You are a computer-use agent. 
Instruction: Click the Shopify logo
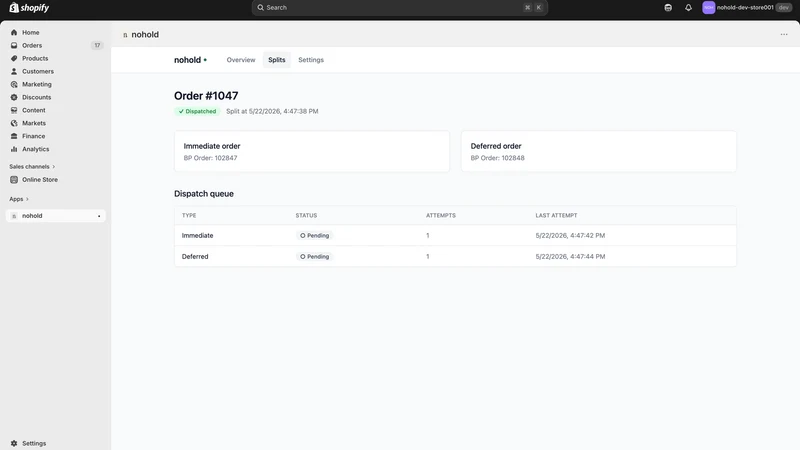pos(29,8)
